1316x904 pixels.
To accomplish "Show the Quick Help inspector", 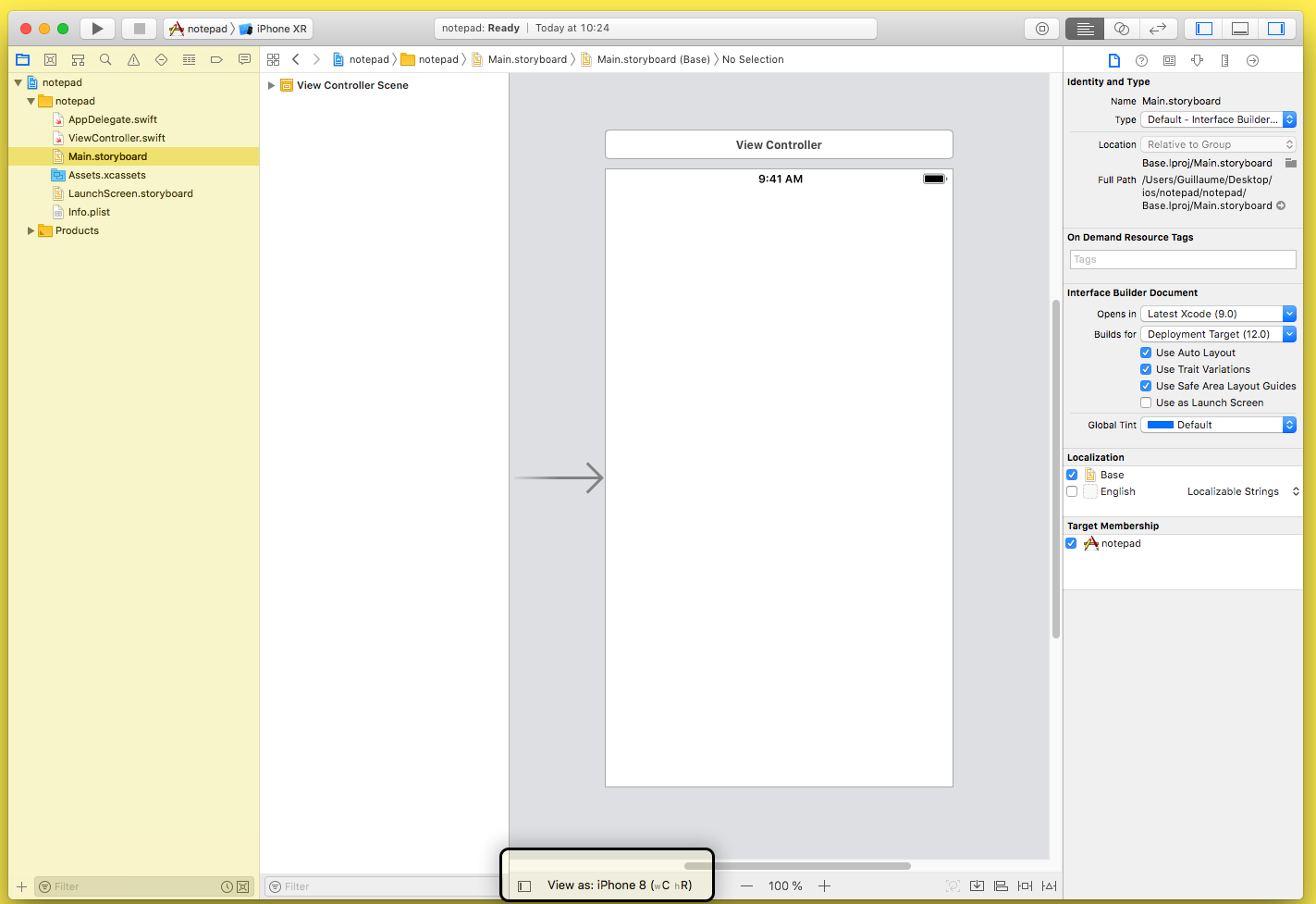I will click(x=1141, y=60).
